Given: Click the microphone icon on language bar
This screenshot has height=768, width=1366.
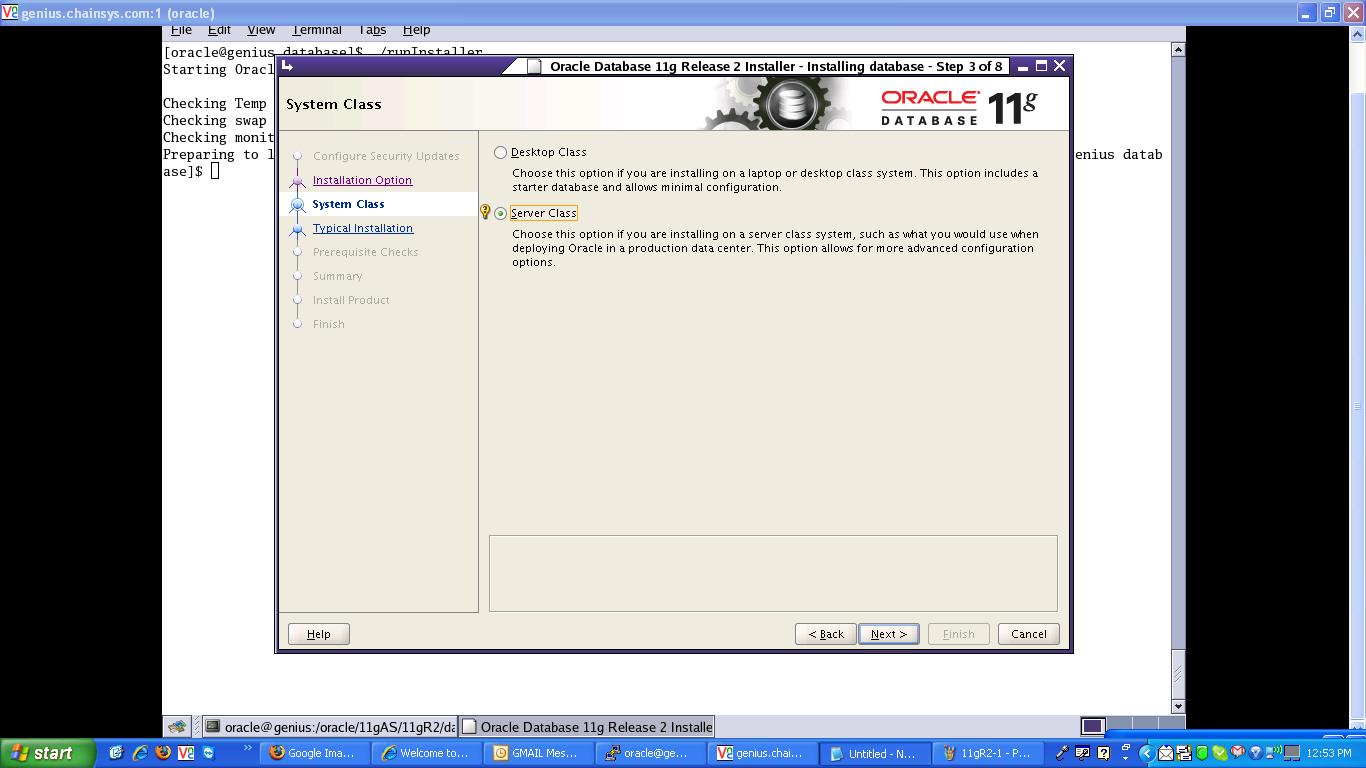Looking at the screenshot, I should click(x=1062, y=753).
